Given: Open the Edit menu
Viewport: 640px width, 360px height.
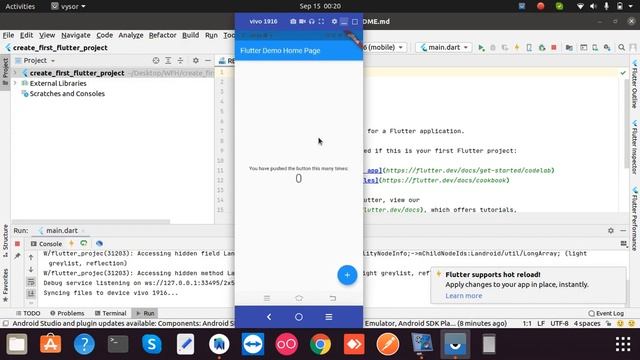Looking at the screenshot, I should tap(27, 35).
